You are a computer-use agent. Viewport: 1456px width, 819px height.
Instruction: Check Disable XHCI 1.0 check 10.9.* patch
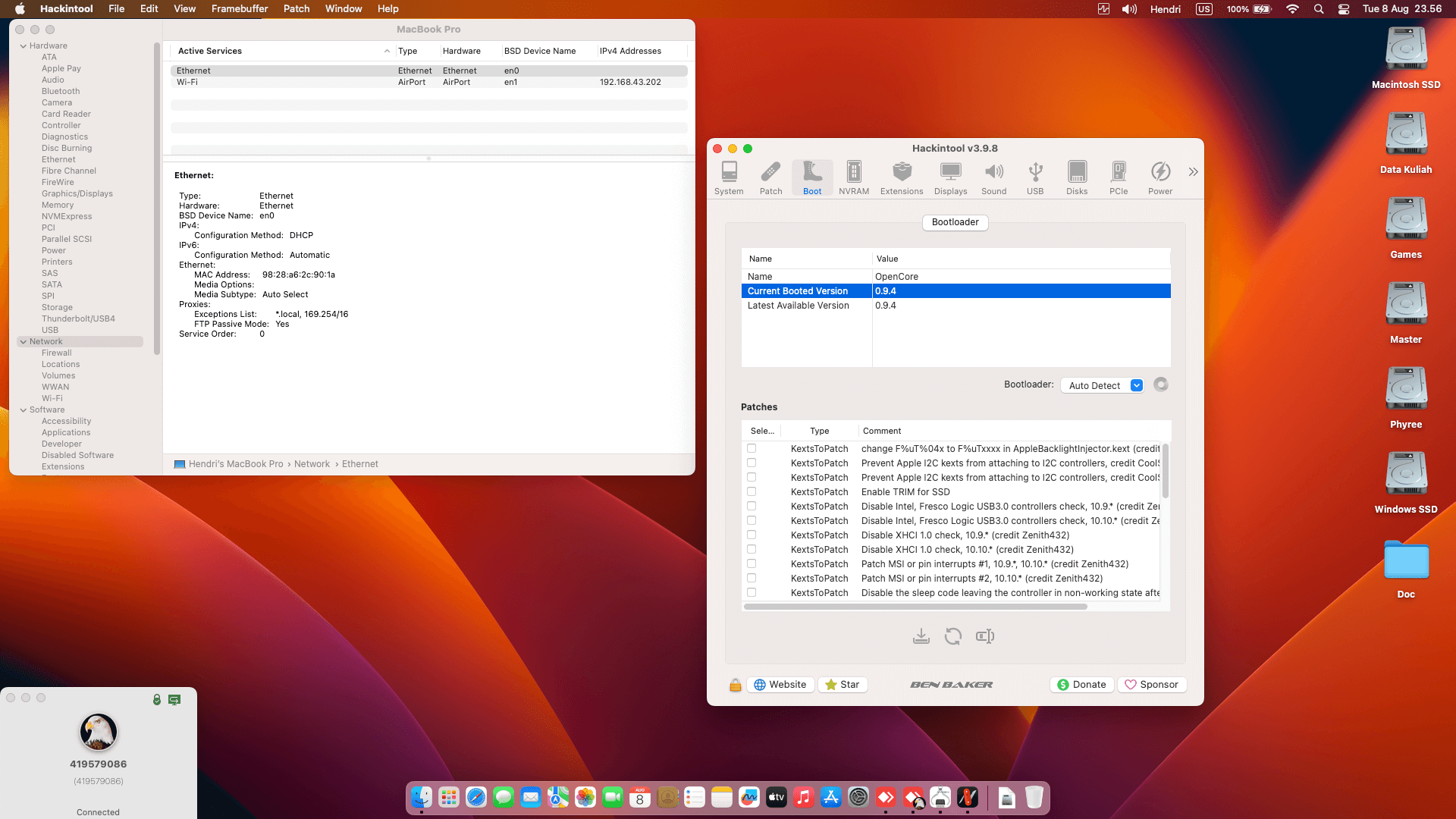tap(752, 535)
